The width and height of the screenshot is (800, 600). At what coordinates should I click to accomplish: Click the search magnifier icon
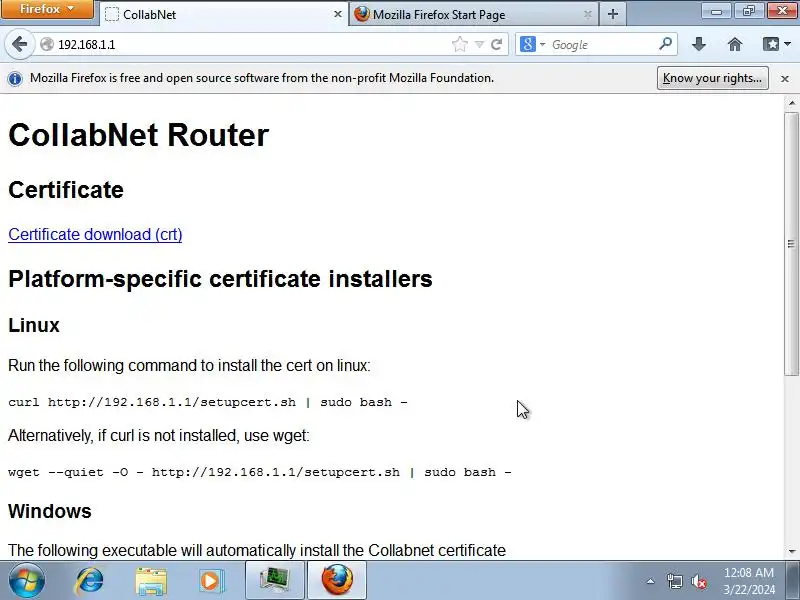[x=665, y=44]
